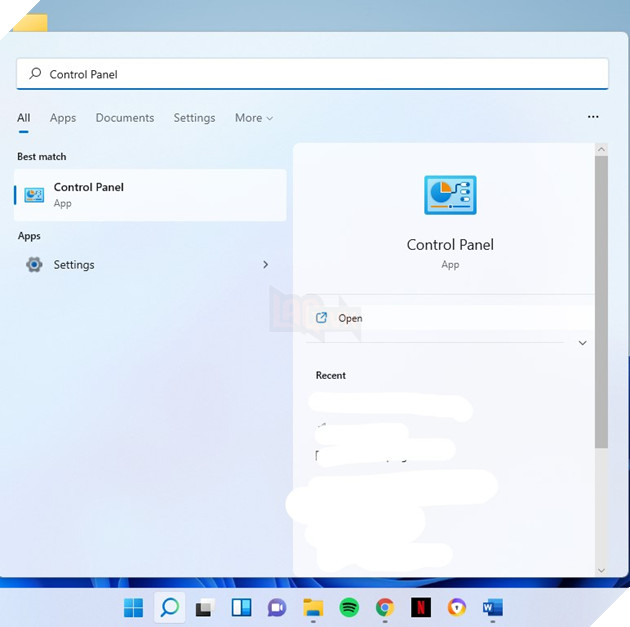
Task: Select the Settings app result row
Action: point(150,265)
